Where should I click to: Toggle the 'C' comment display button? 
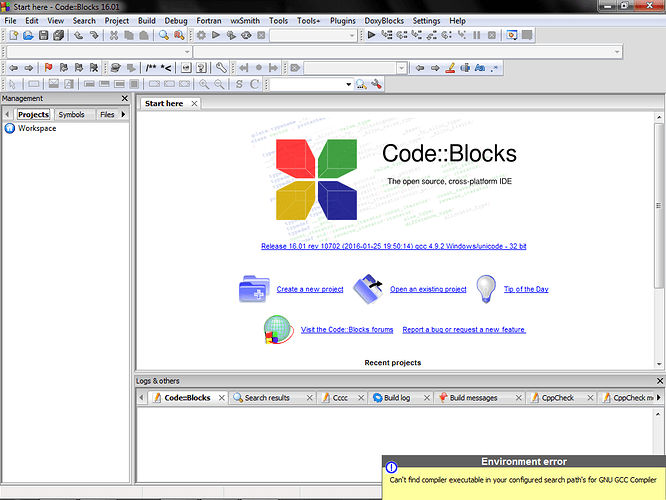tap(254, 84)
